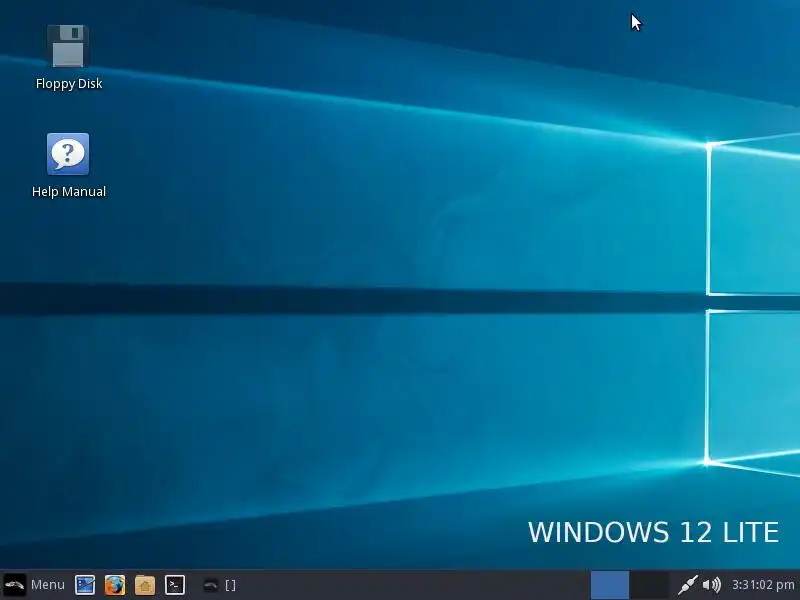Click the small dark bird icon beside the brackets
Screen dimensions: 800x600
pos(210,585)
